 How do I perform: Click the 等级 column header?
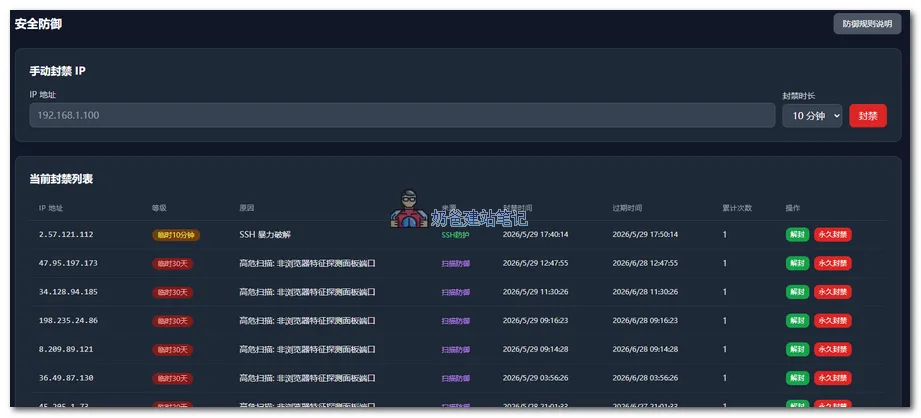click(x=159, y=208)
